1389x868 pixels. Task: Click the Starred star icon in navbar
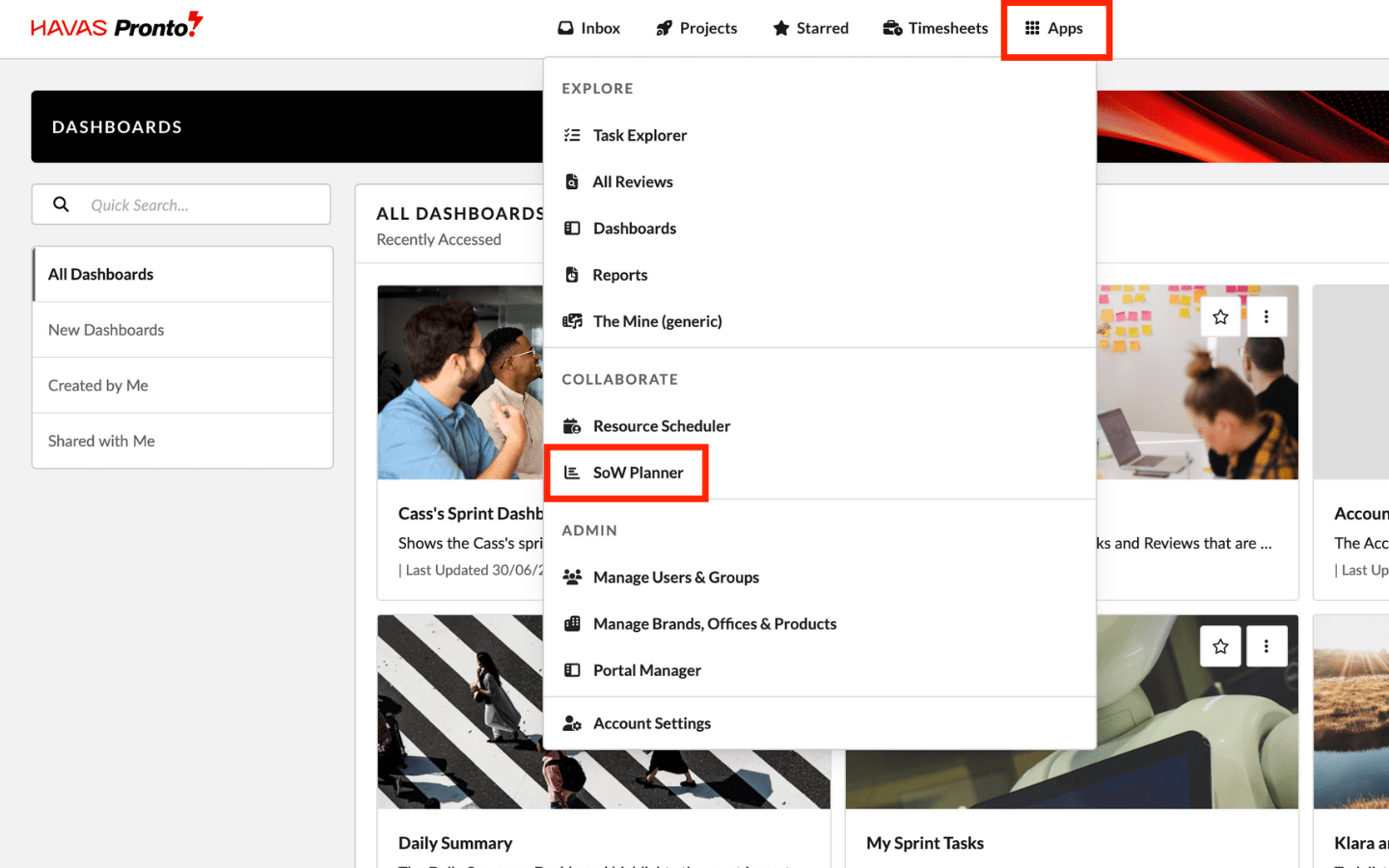pos(781,28)
